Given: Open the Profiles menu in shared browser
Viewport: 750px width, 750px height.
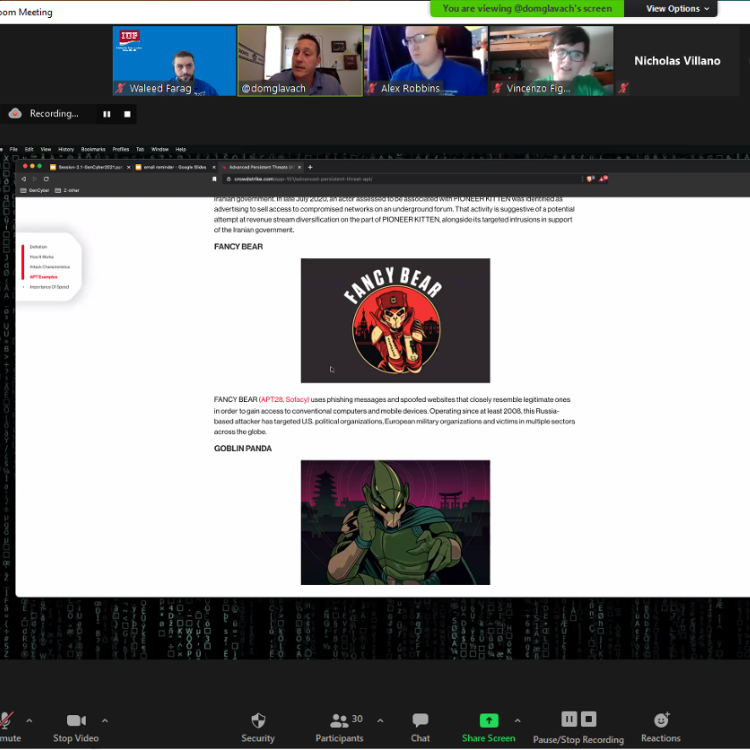Looking at the screenshot, I should 121,149.
